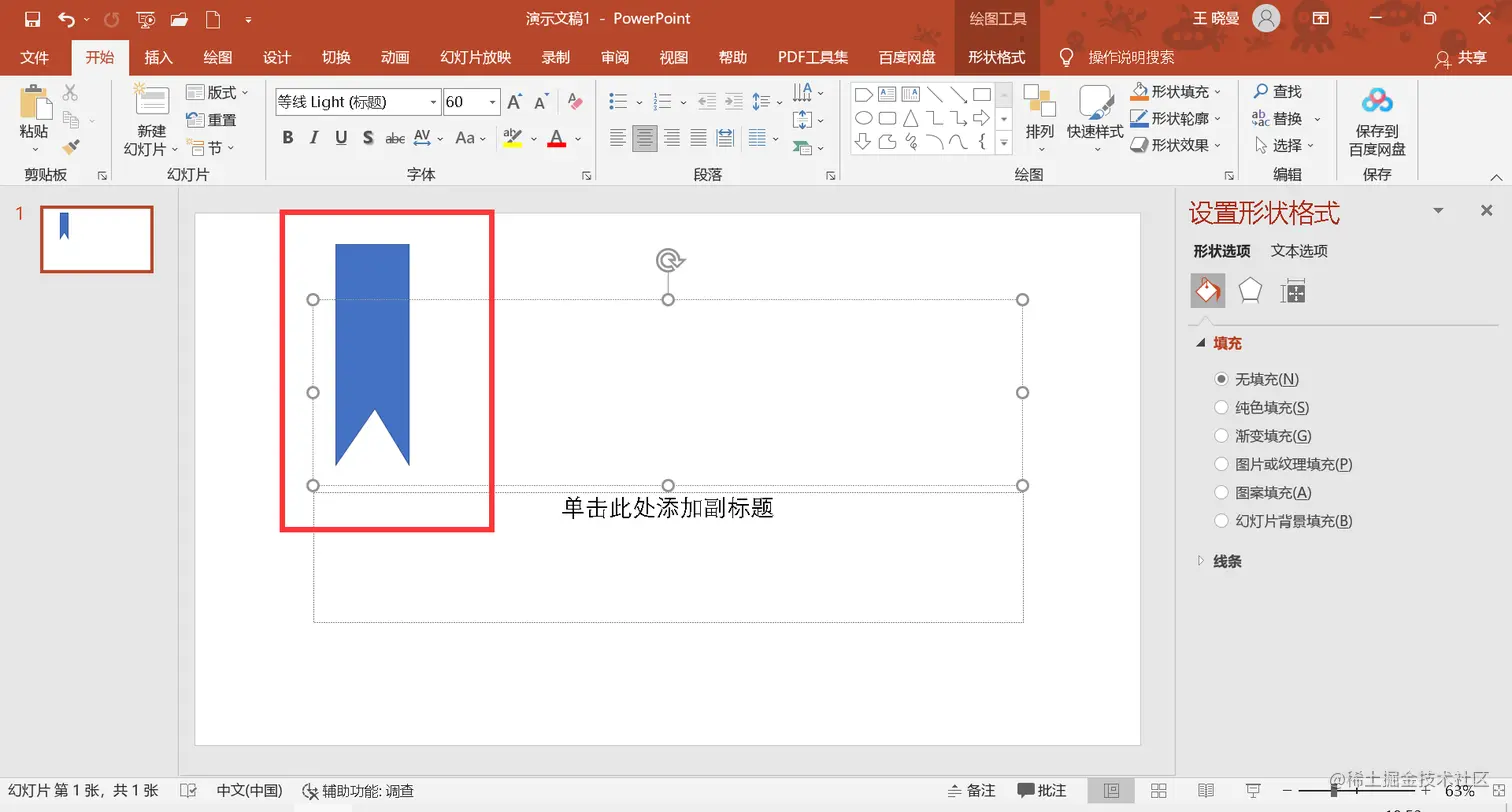
Task: Click the 重置 (Reset) button
Action: 212,120
